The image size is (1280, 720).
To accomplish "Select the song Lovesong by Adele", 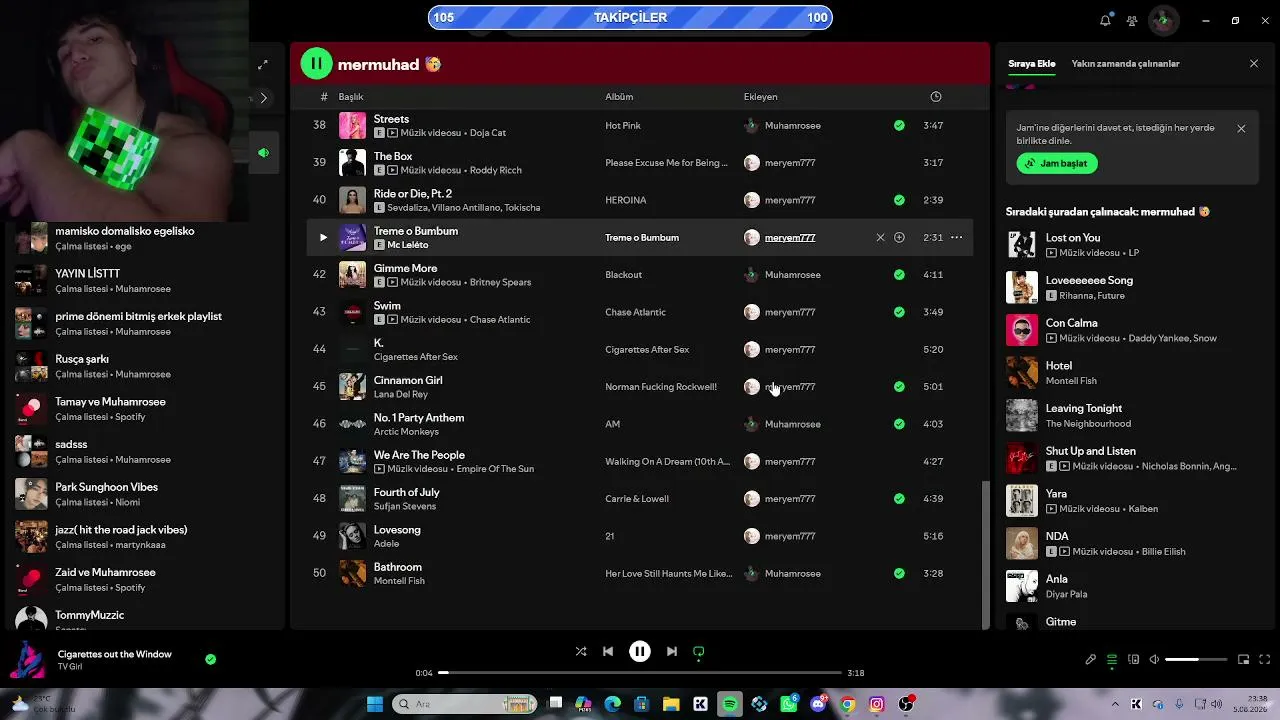I will (x=397, y=530).
